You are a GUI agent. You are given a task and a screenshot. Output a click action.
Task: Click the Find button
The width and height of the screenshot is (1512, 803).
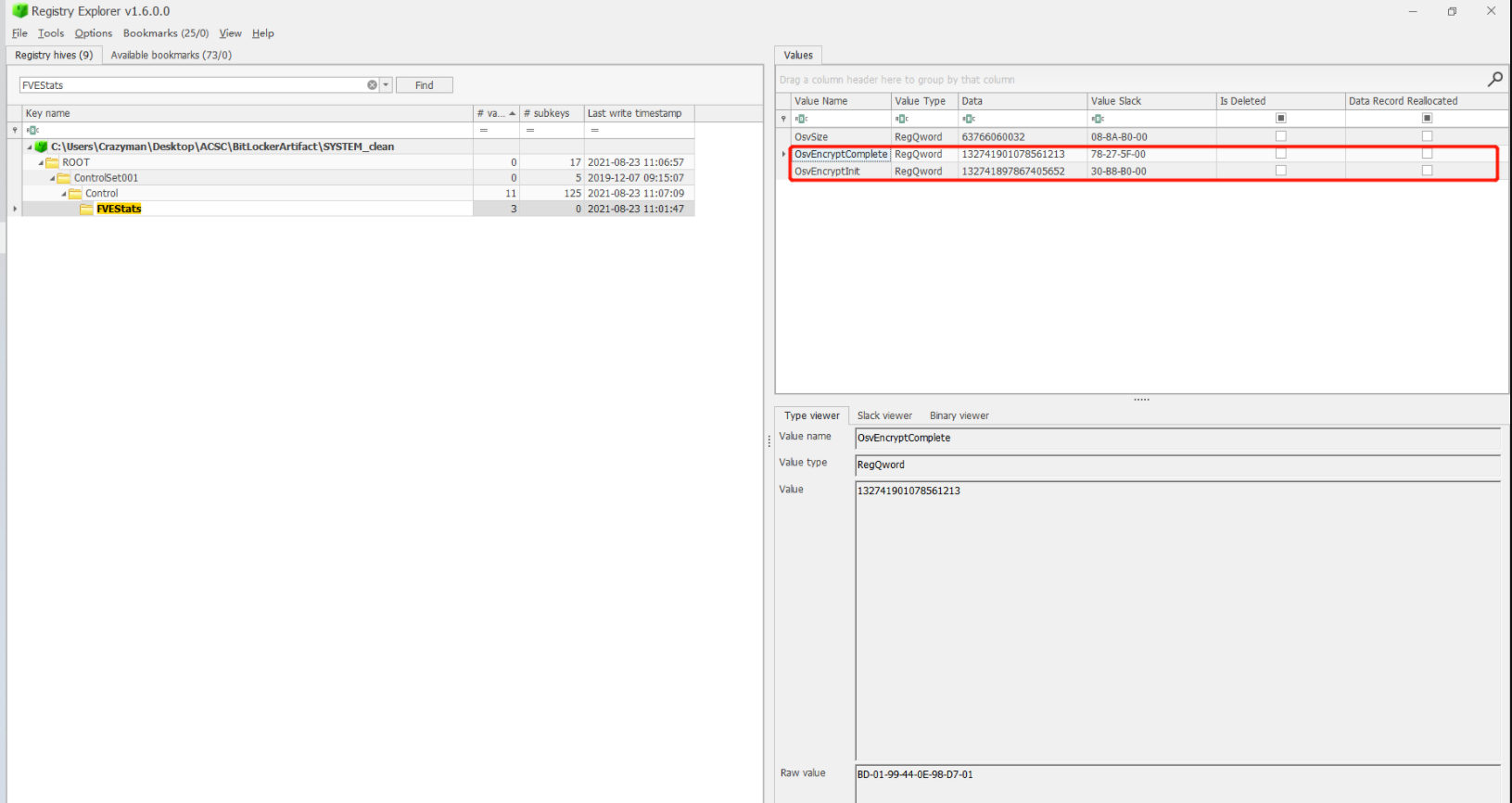(425, 85)
